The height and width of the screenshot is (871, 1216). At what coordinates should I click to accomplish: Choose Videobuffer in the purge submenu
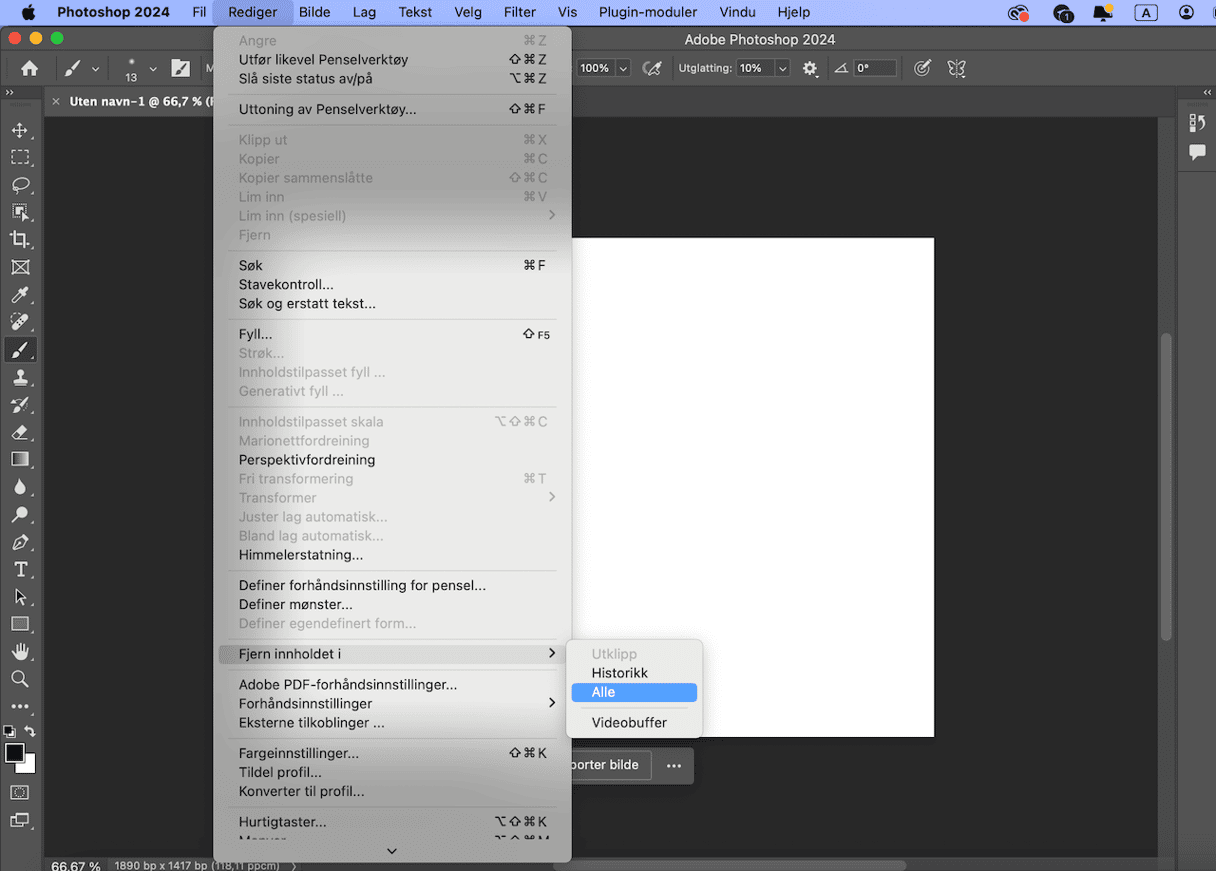[x=634, y=723]
